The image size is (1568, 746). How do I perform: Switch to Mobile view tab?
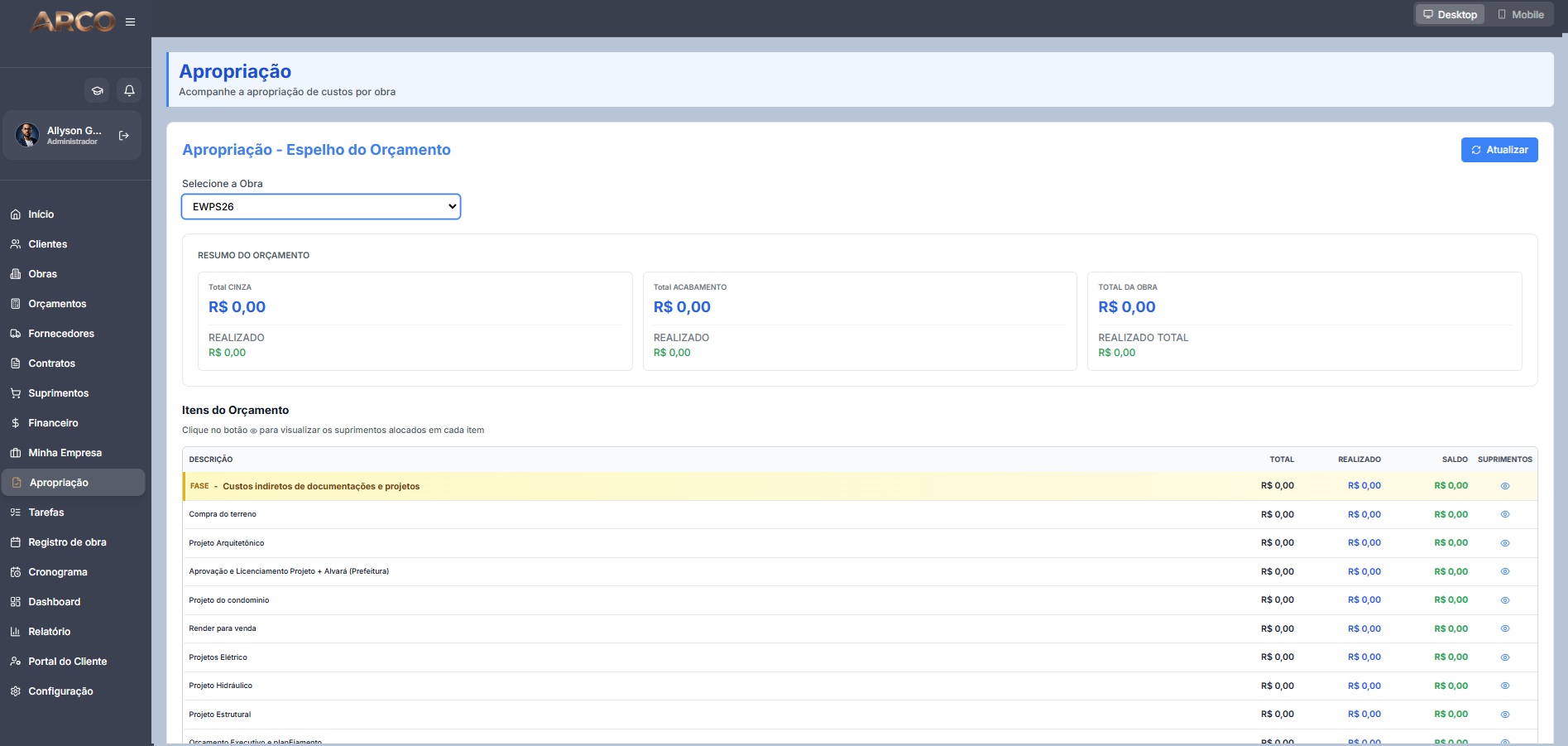pos(1521,15)
